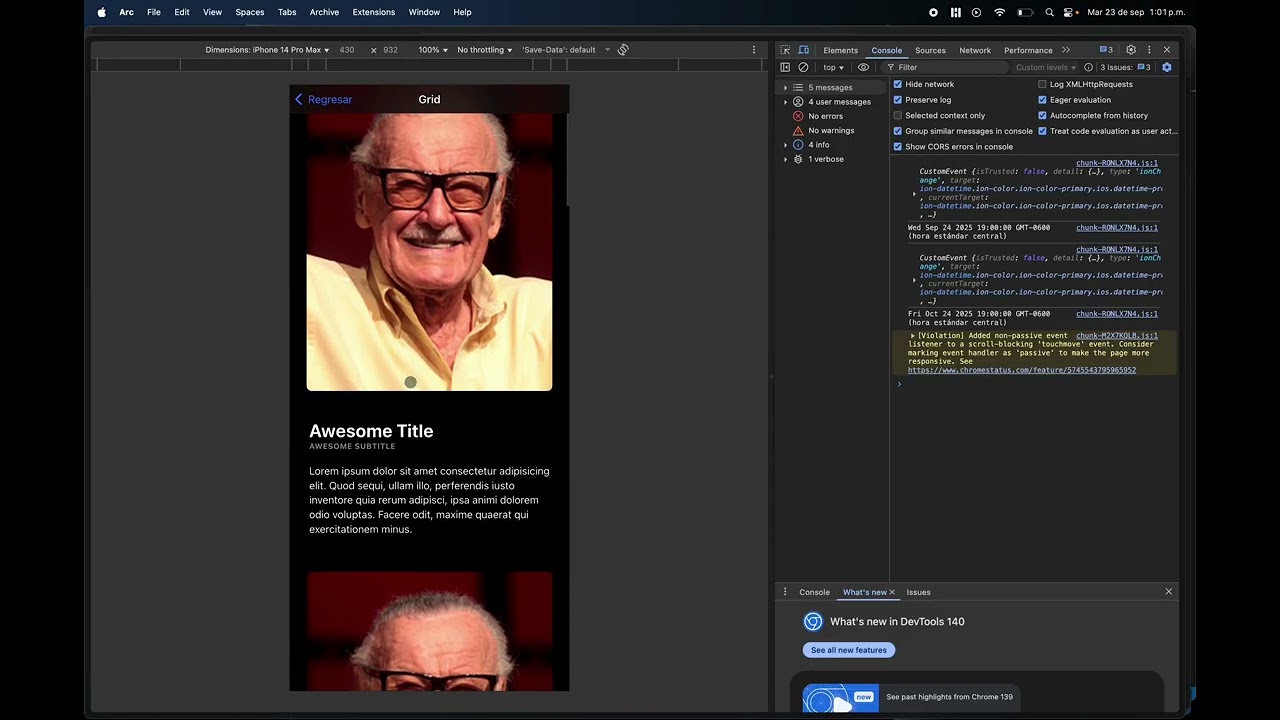
Task: Click the device width field showing 430
Action: [347, 49]
